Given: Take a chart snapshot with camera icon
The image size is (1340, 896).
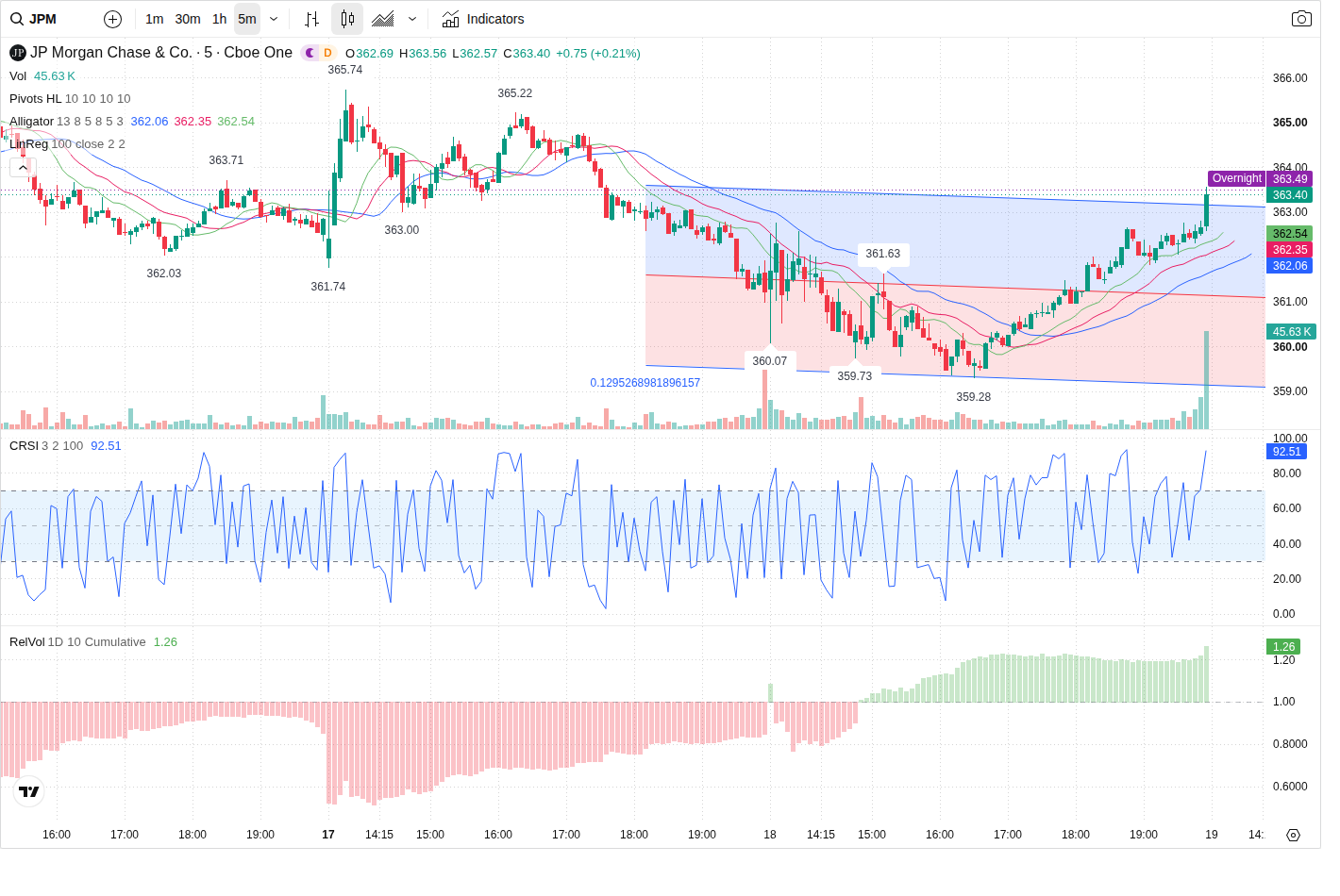Looking at the screenshot, I should pyautogui.click(x=1301, y=19).
